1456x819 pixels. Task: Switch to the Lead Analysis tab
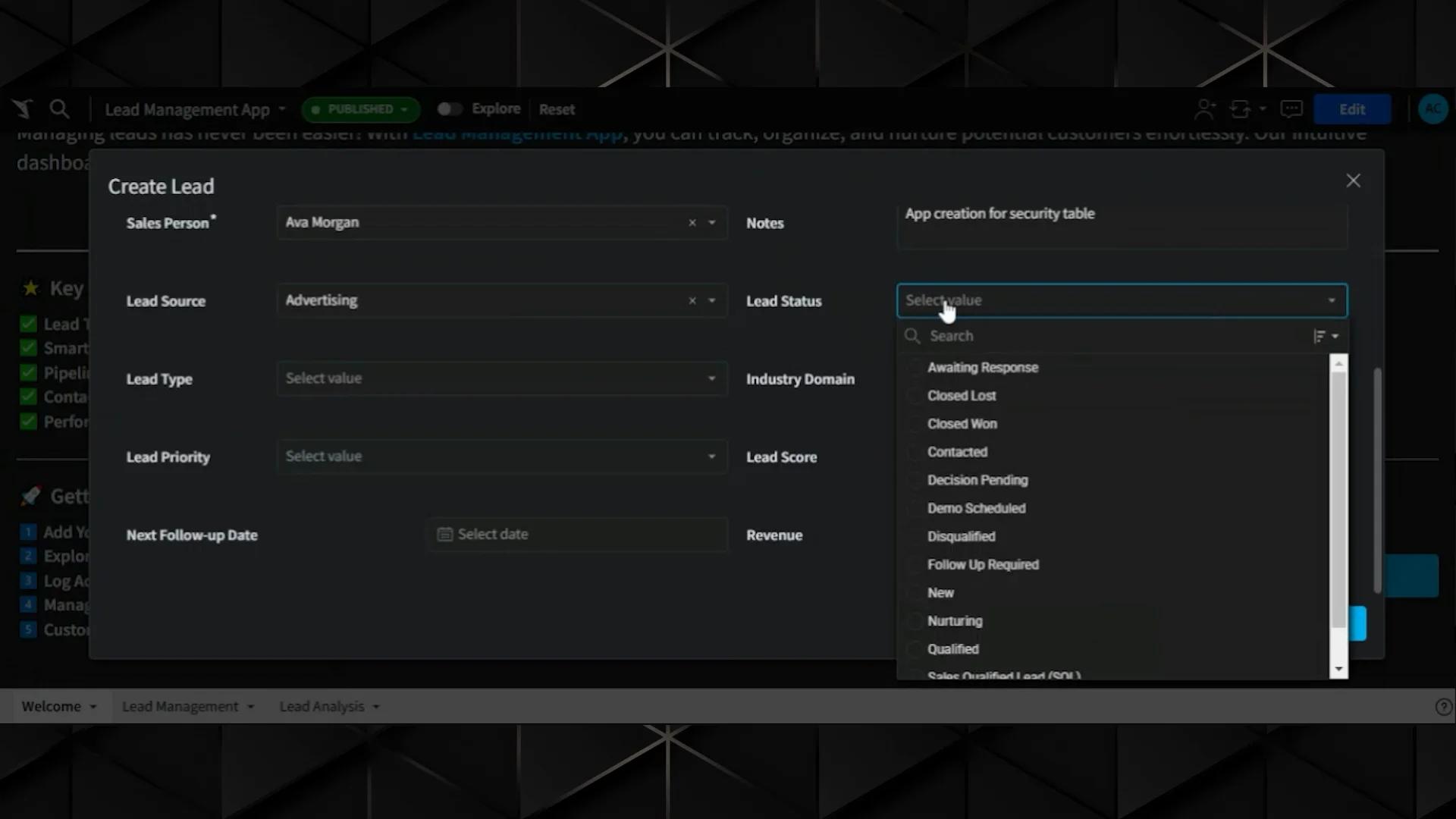pos(328,707)
